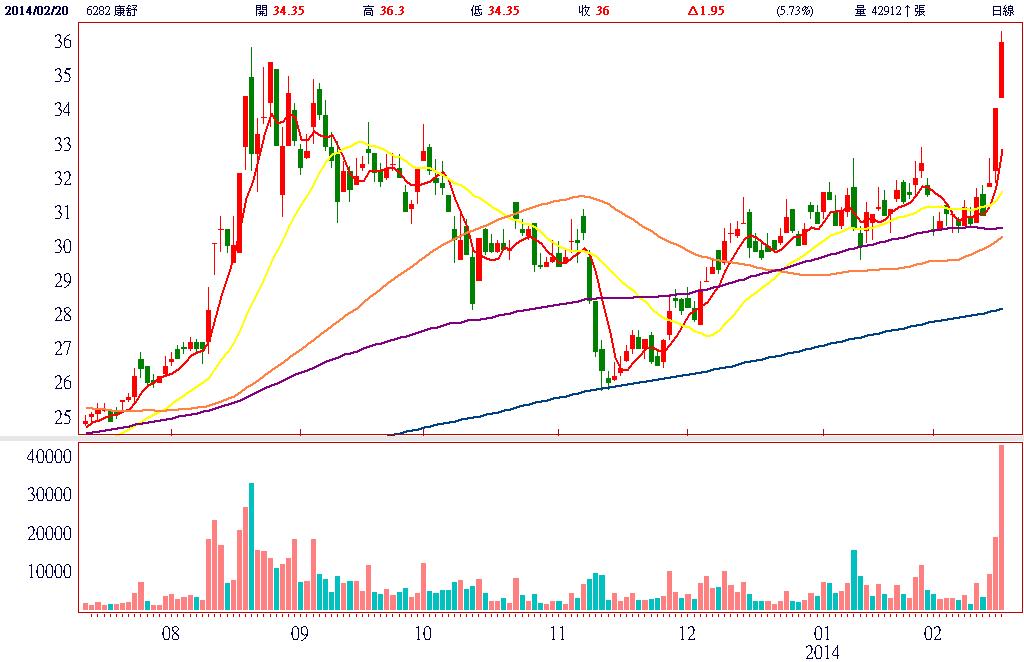Image resolution: width=1024 pixels, height=662 pixels.
Task: Select the 02 month marker on time axis
Action: (x=933, y=633)
